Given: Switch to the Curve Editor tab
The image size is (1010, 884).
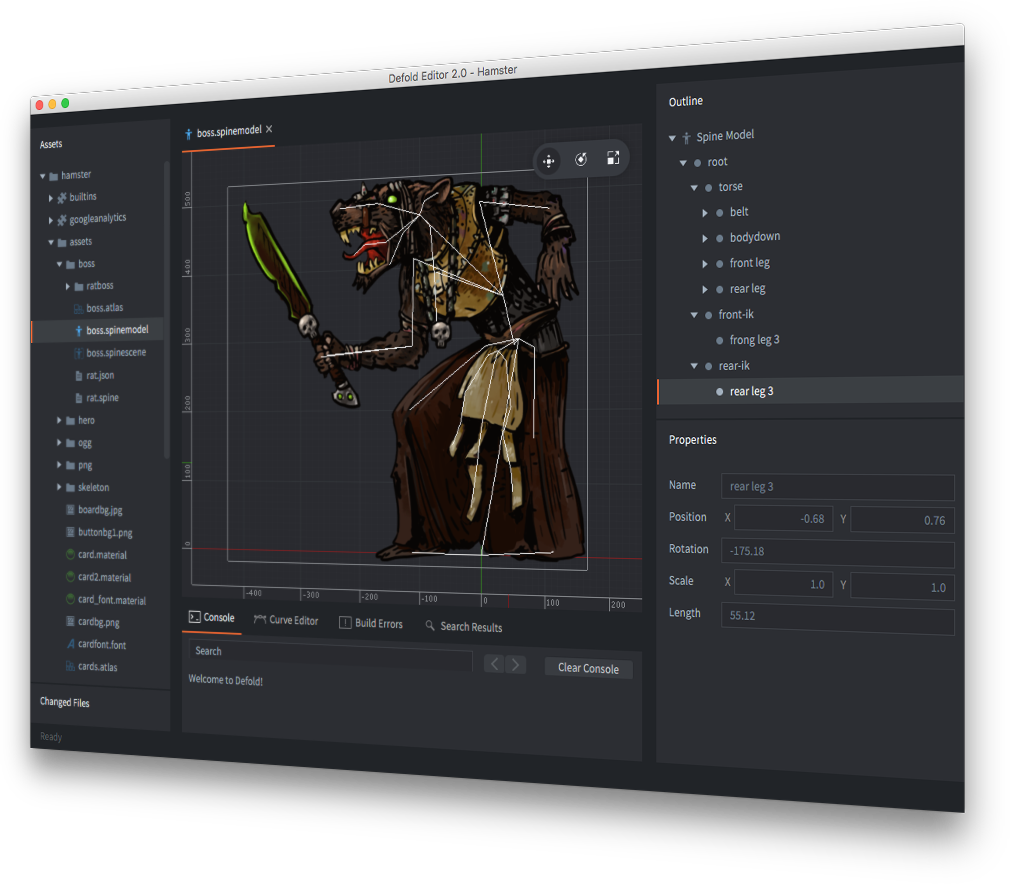Looking at the screenshot, I should point(286,620).
